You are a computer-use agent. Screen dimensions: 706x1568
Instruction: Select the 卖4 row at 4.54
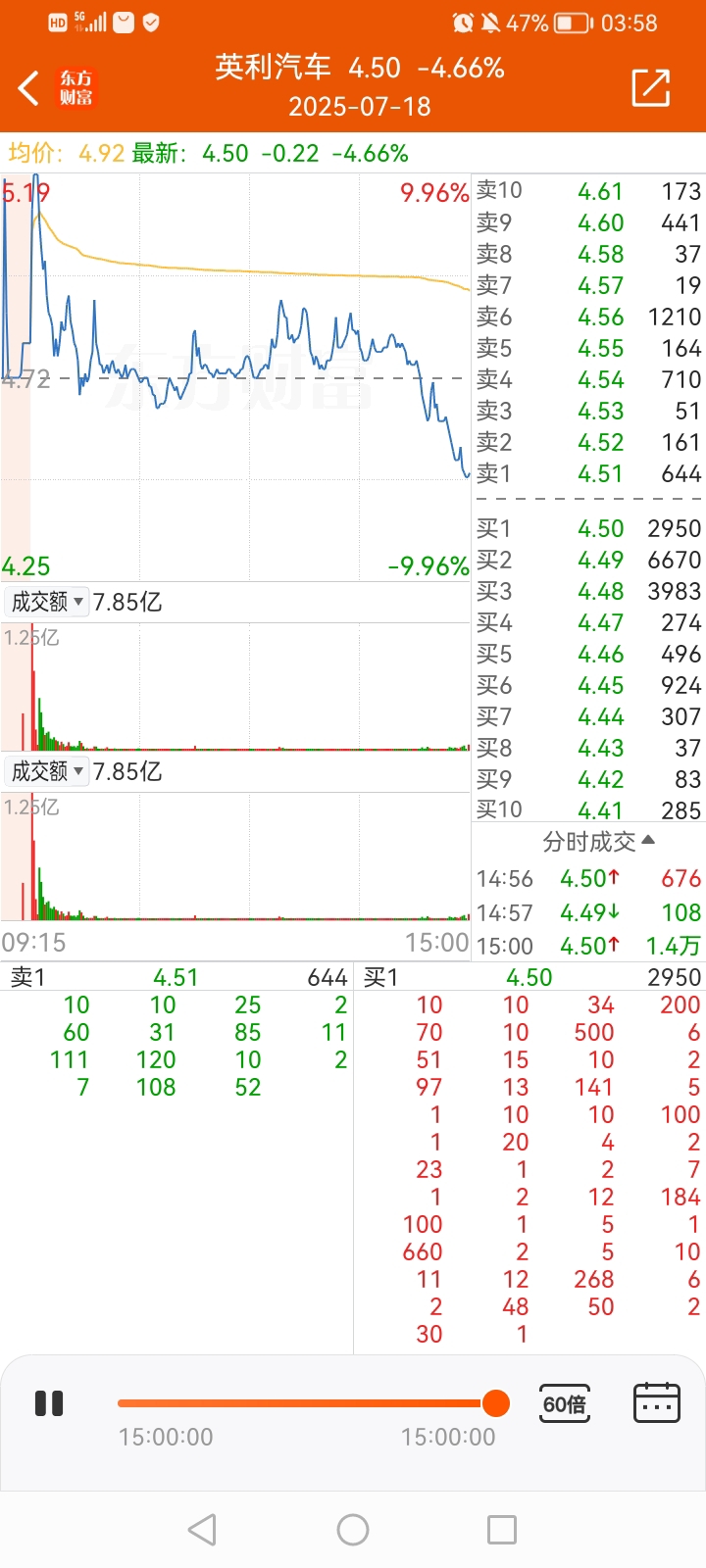coord(588,379)
